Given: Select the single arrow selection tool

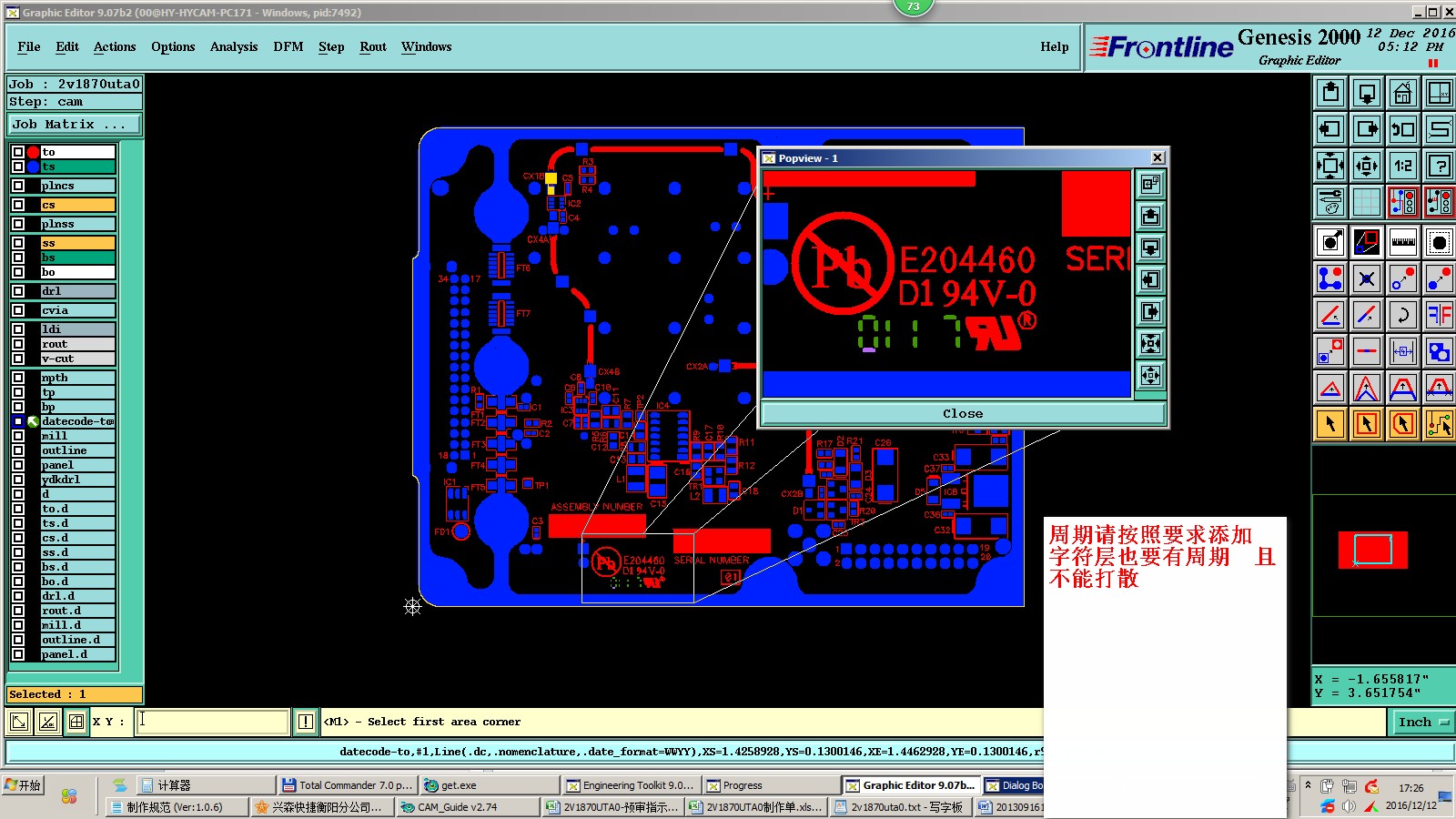Looking at the screenshot, I should (1330, 424).
